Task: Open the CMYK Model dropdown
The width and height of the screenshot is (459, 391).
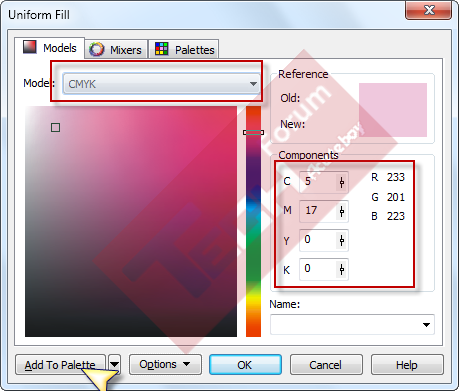Action: [x=162, y=84]
